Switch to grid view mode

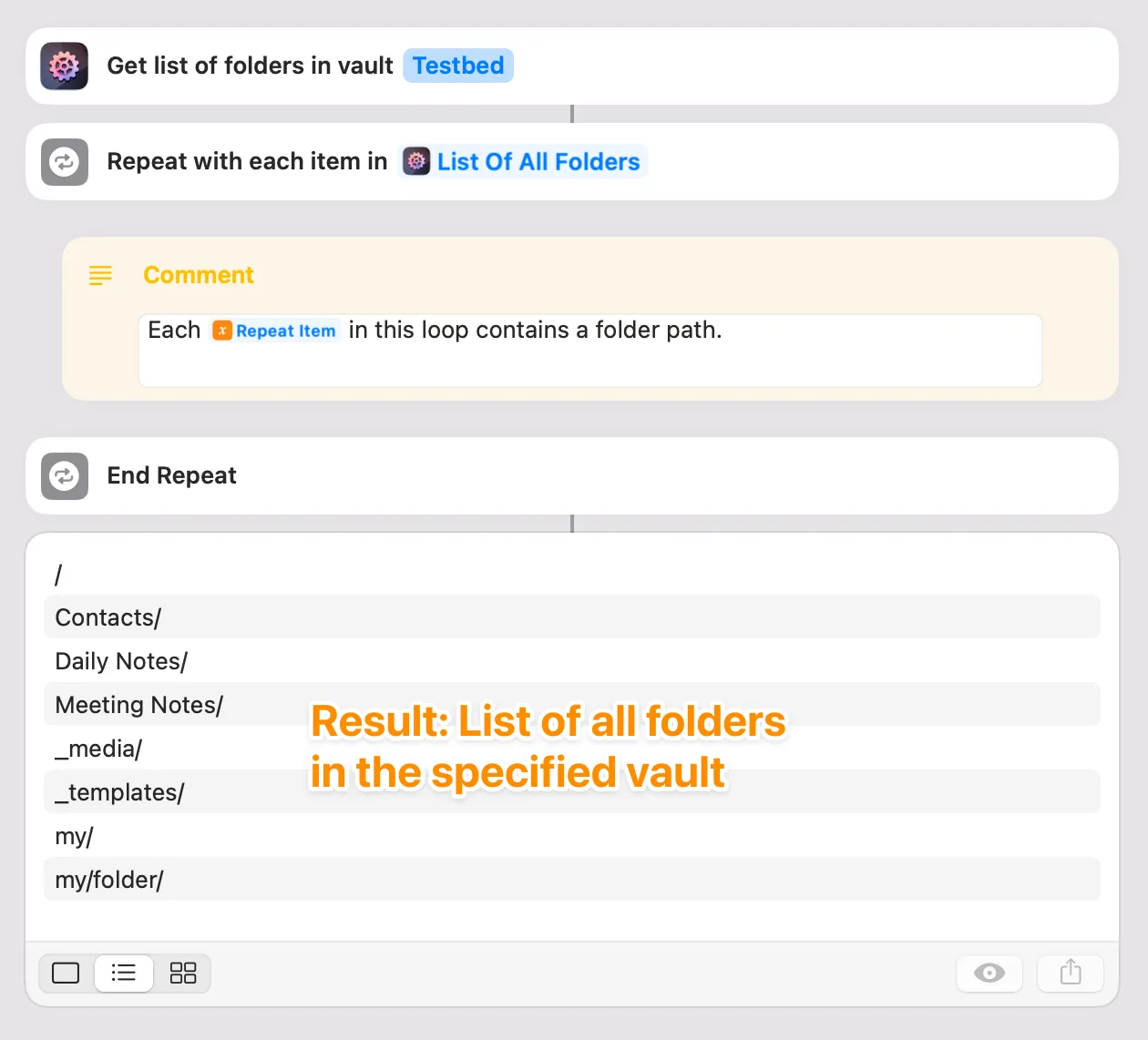[183, 974]
